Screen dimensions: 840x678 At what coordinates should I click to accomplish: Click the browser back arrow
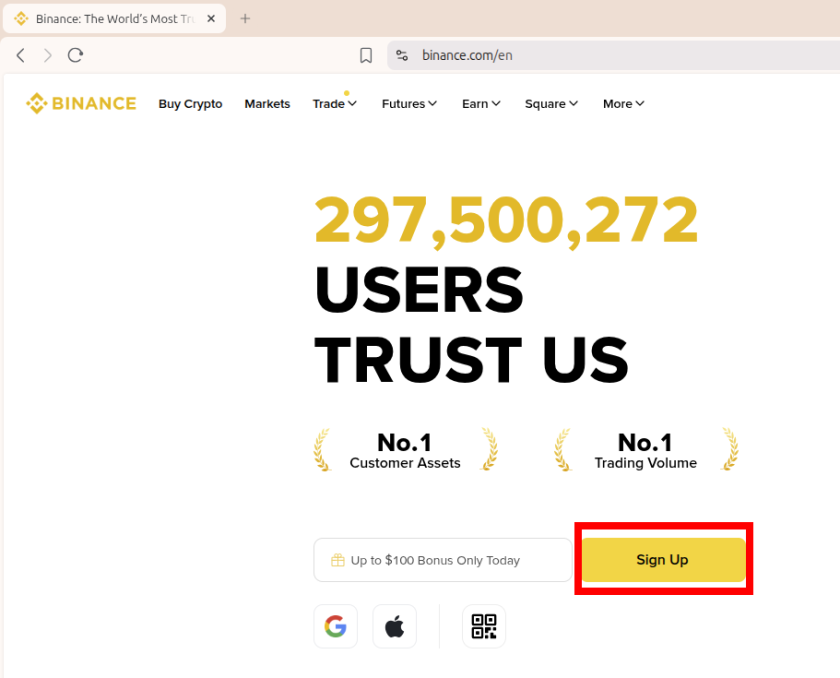(20, 55)
